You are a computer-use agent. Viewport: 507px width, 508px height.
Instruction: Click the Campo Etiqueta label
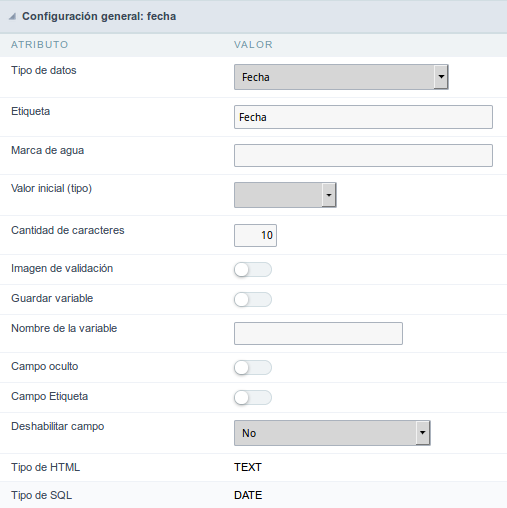[x=49, y=397]
